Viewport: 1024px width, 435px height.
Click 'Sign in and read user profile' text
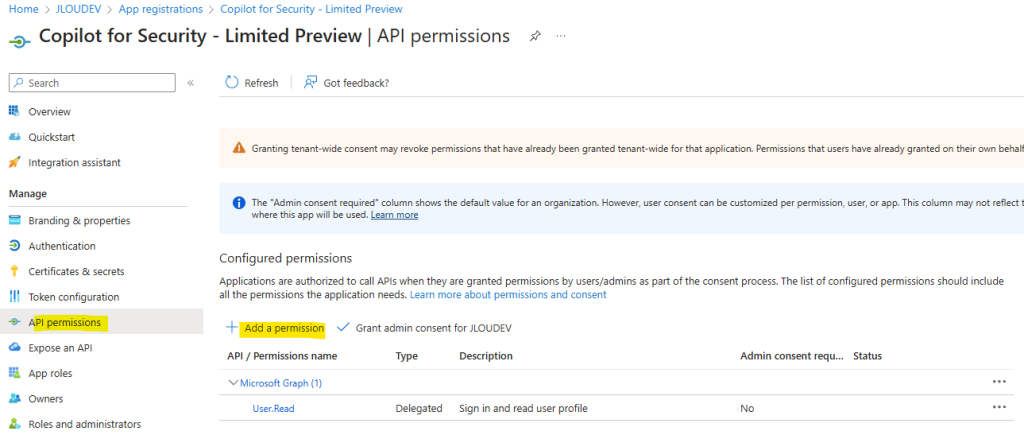523,408
